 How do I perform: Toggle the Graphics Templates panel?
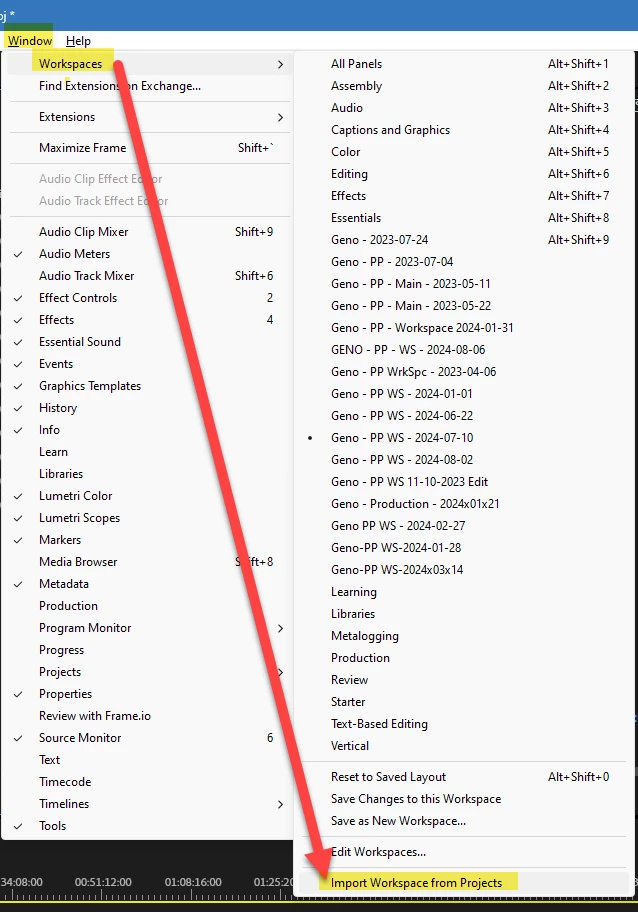(149, 386)
